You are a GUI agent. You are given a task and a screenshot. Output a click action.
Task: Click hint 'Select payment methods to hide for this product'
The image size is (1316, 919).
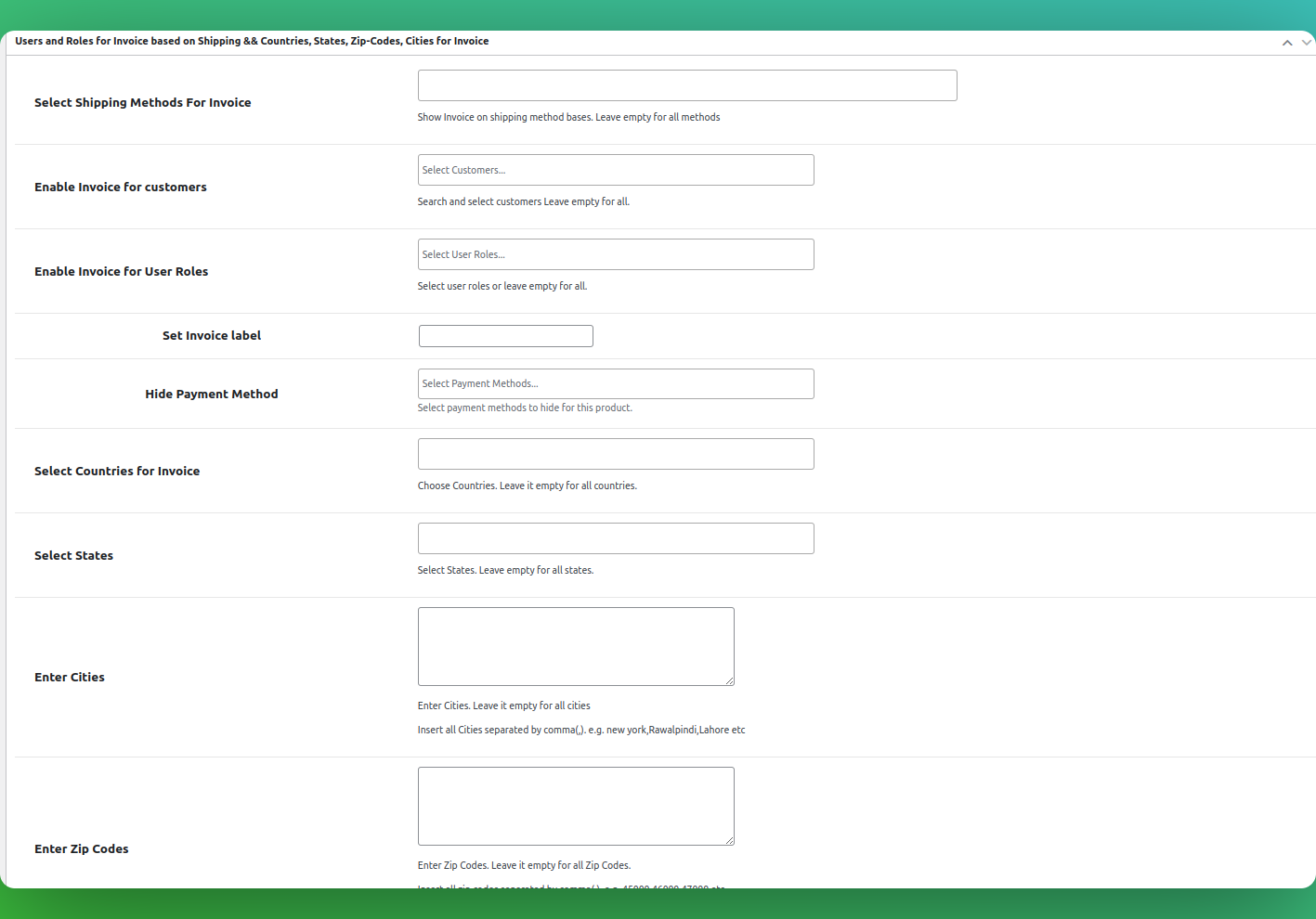point(525,408)
